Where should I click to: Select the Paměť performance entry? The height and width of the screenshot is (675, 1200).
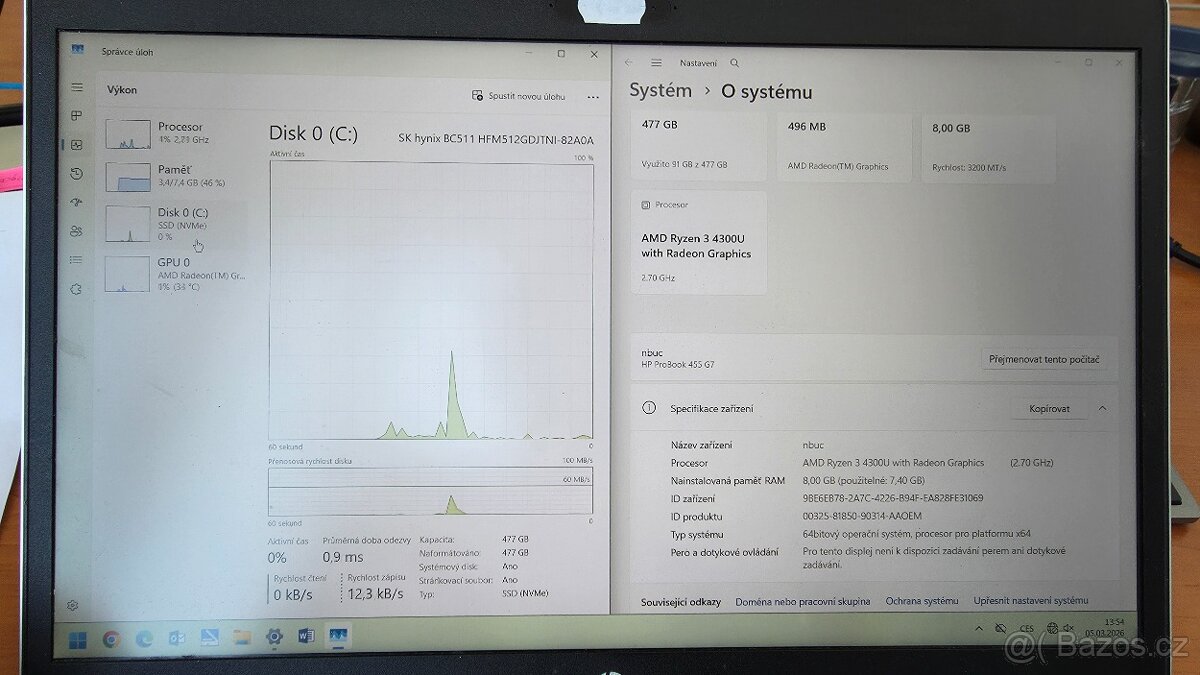[176, 176]
